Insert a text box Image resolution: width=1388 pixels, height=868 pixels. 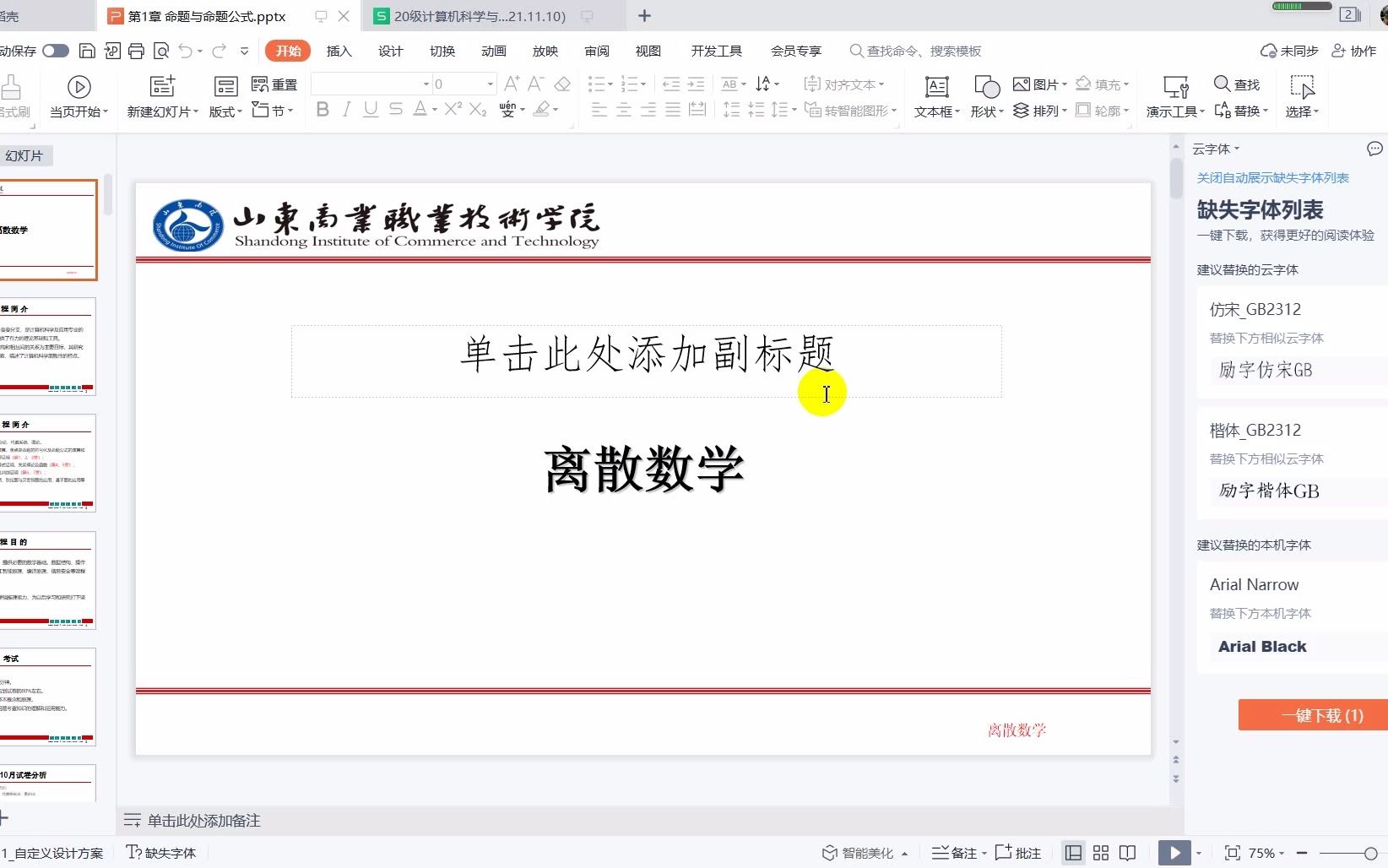[x=935, y=95]
